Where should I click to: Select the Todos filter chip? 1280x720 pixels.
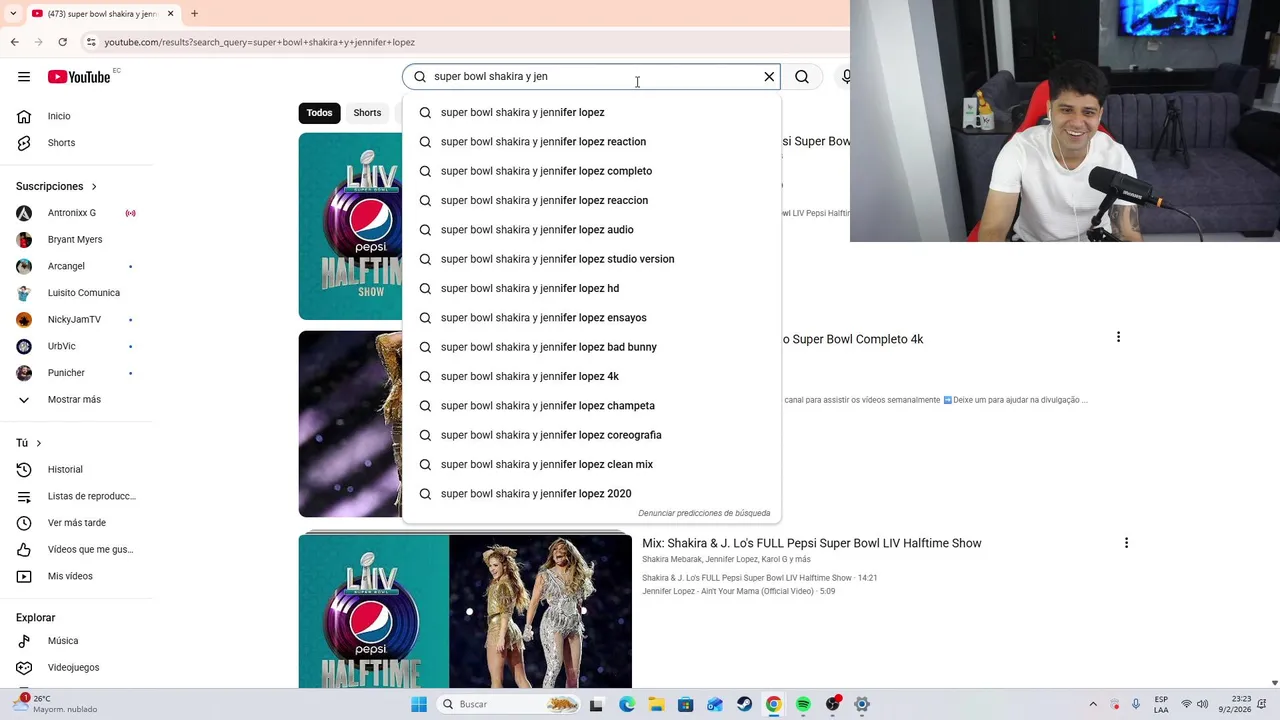tap(319, 113)
